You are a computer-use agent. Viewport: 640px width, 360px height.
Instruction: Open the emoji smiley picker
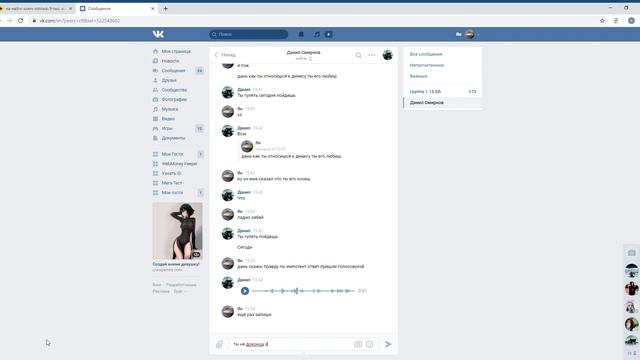tap(369, 344)
